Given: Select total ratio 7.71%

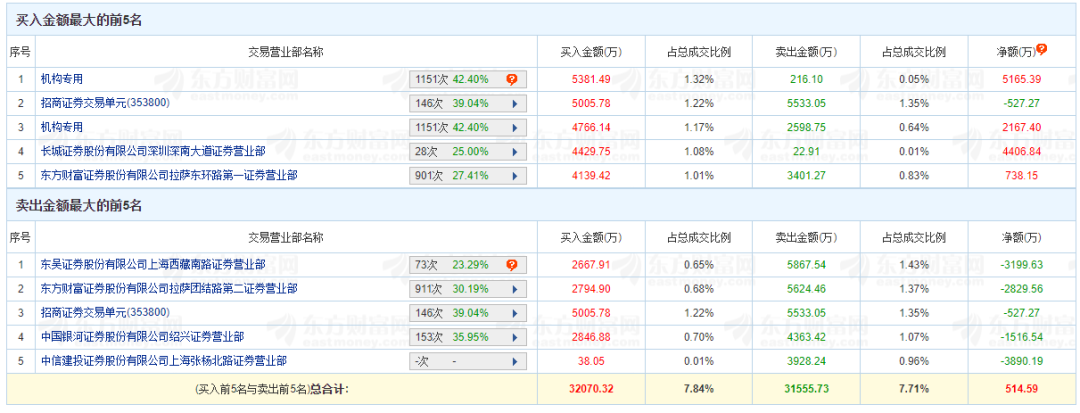Looking at the screenshot, I should click(x=913, y=389).
